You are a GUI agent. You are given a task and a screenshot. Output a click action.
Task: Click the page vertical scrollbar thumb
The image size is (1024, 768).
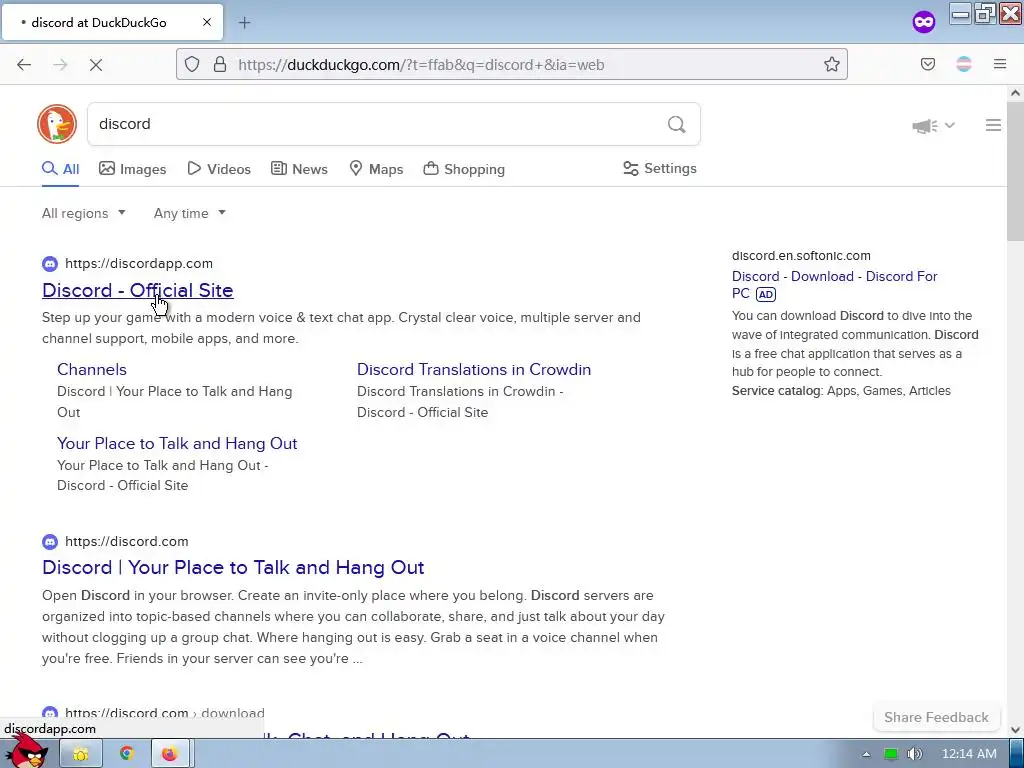pos(1015,171)
